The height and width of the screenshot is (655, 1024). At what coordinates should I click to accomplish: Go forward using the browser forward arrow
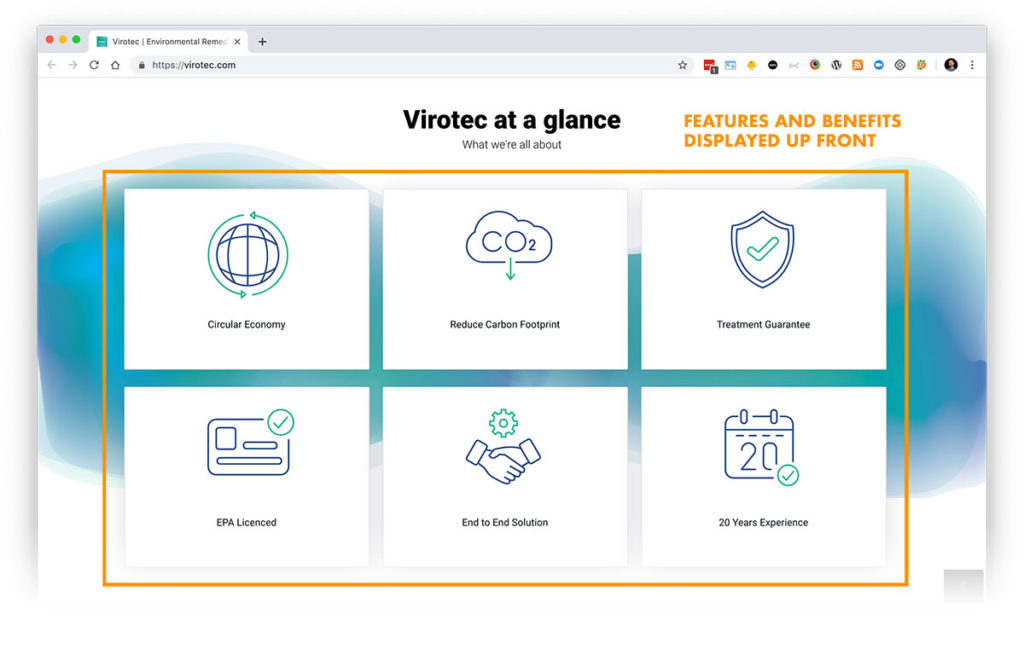73,65
